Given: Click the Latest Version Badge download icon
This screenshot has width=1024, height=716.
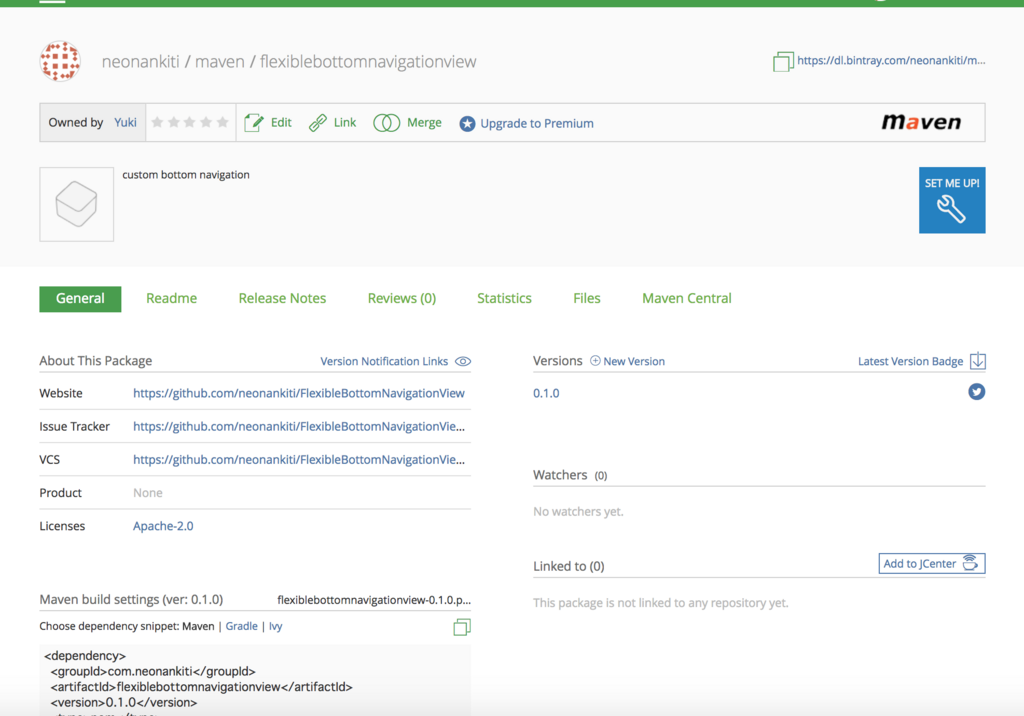Looking at the screenshot, I should coord(978,361).
